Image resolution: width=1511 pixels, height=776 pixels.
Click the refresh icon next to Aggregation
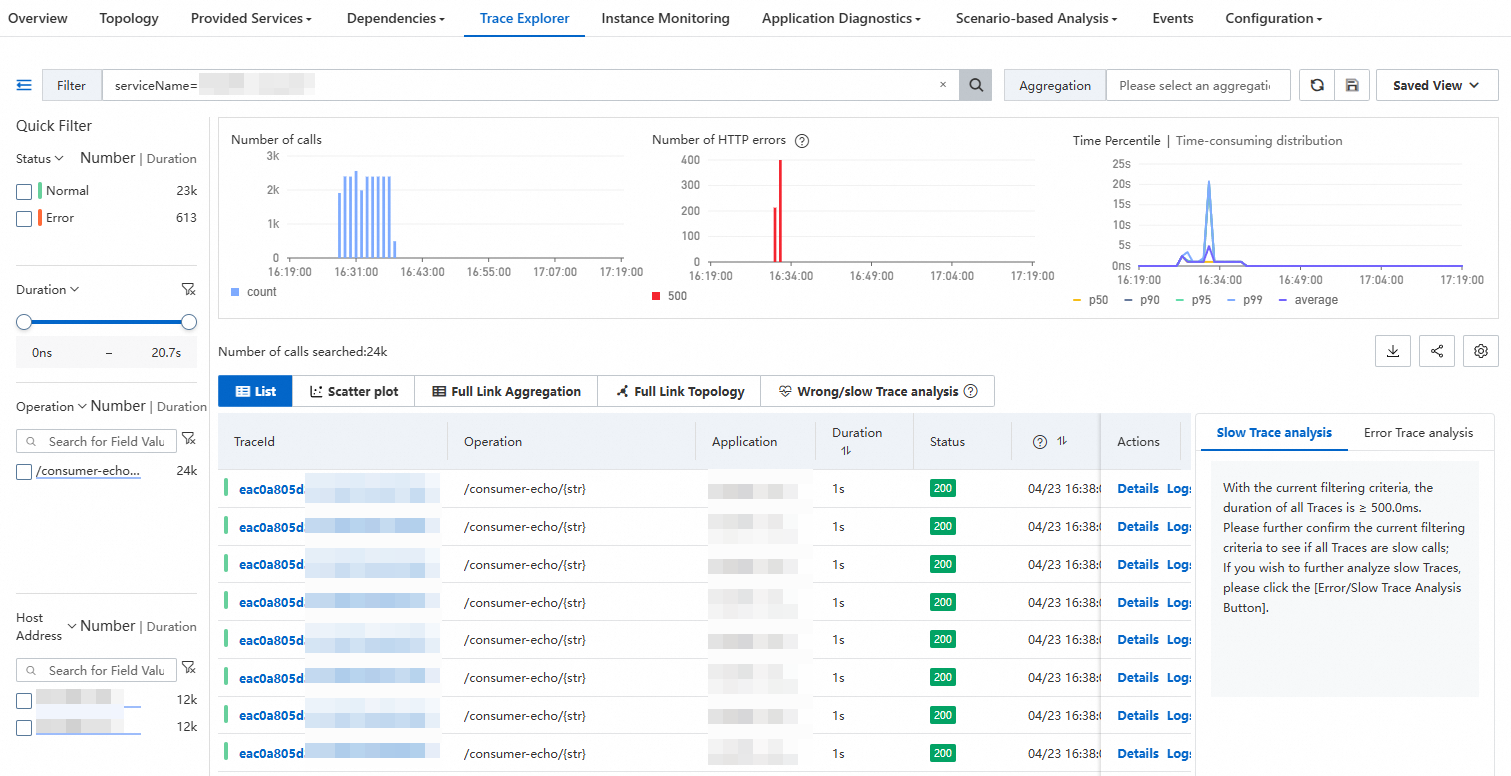[1317, 86]
